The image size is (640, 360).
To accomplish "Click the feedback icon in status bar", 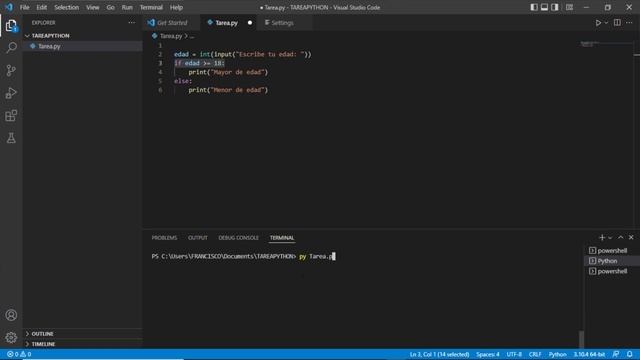I will [x=616, y=354].
